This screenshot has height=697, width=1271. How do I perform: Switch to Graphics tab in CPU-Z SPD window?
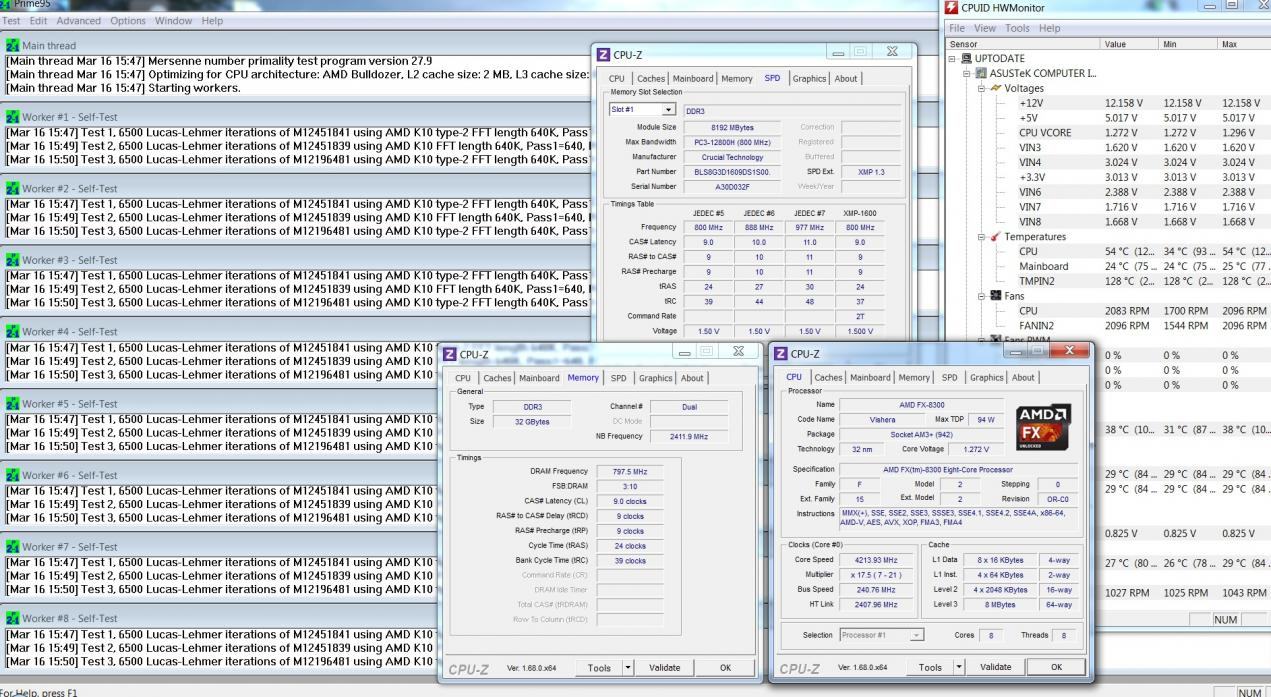pos(809,78)
